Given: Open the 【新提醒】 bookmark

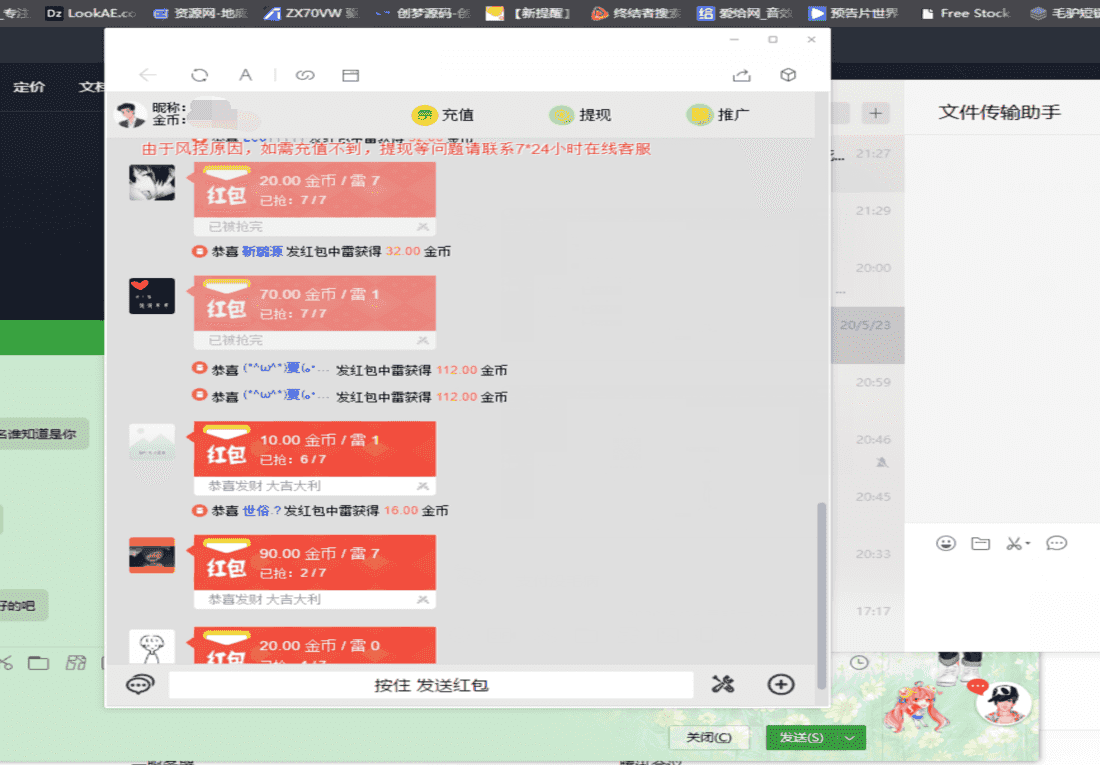Looking at the screenshot, I should pyautogui.click(x=528, y=13).
